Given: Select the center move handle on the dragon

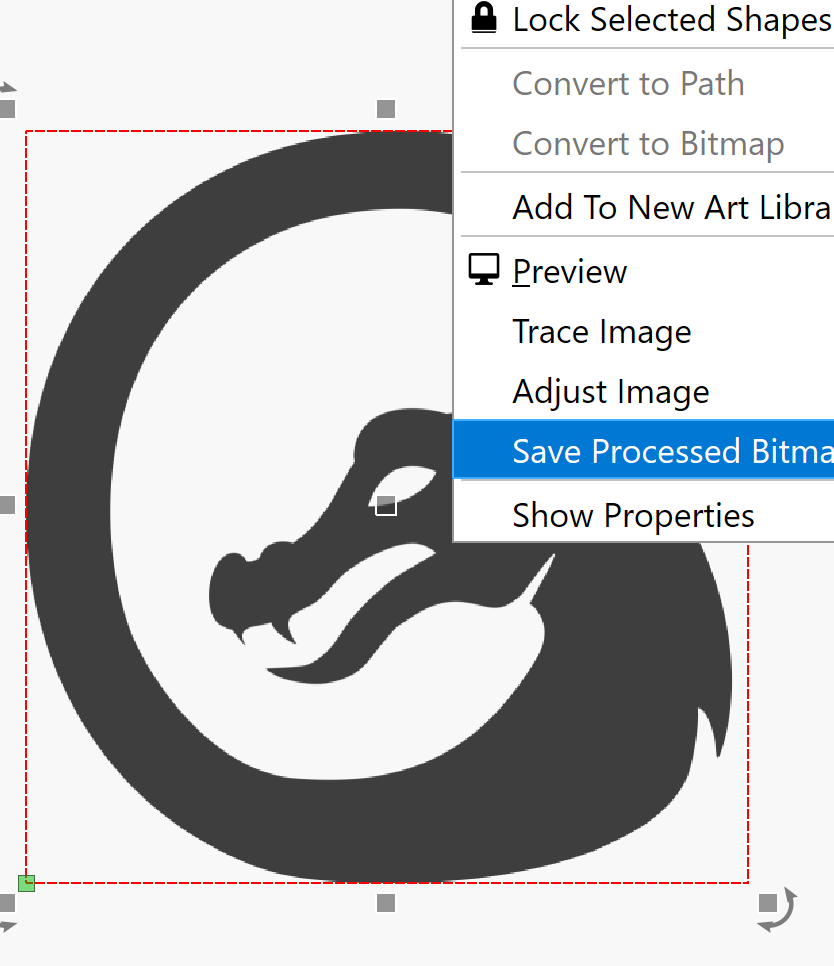Looking at the screenshot, I should click(x=386, y=506).
